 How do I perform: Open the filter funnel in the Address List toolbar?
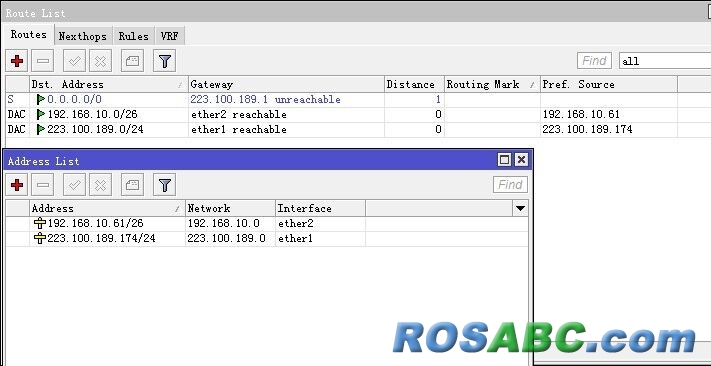pyautogui.click(x=165, y=185)
